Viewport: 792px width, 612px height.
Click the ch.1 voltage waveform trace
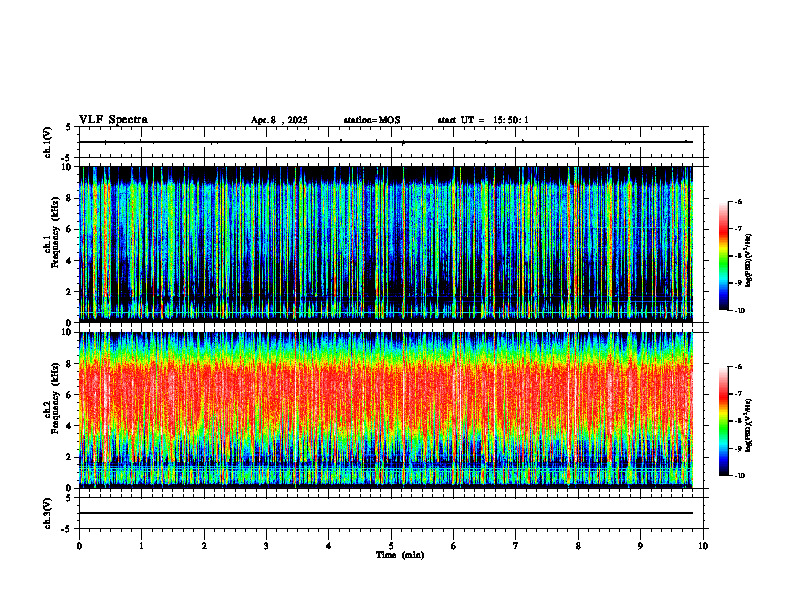click(x=386, y=142)
